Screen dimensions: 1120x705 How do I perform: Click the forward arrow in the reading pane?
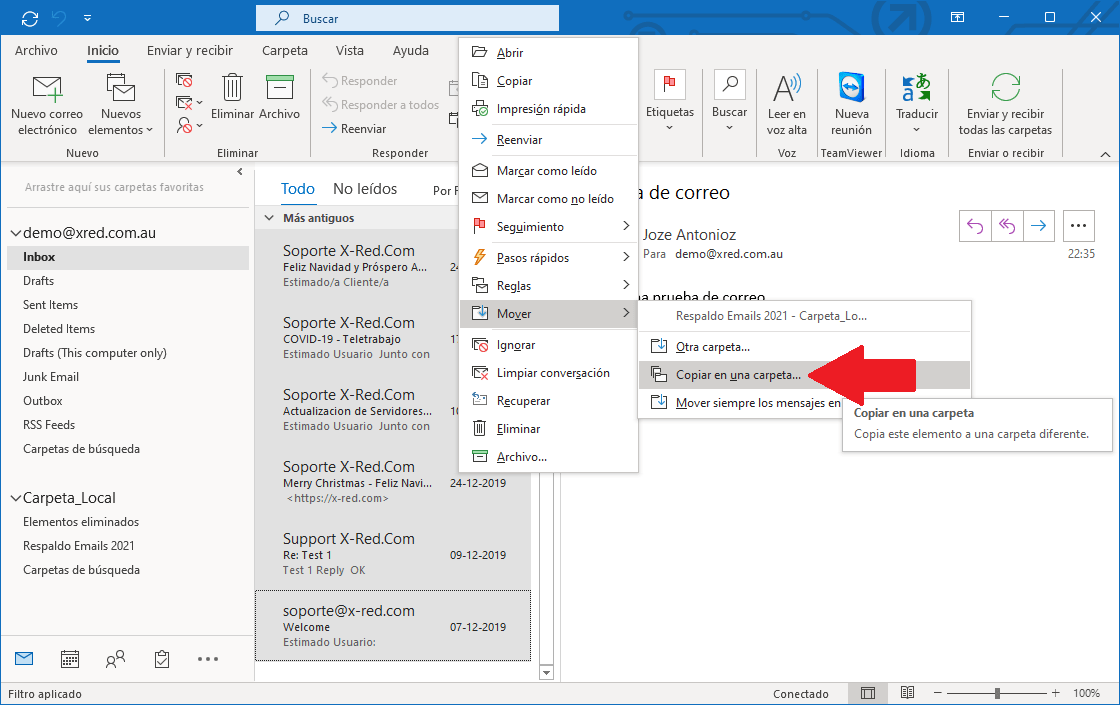1038,226
